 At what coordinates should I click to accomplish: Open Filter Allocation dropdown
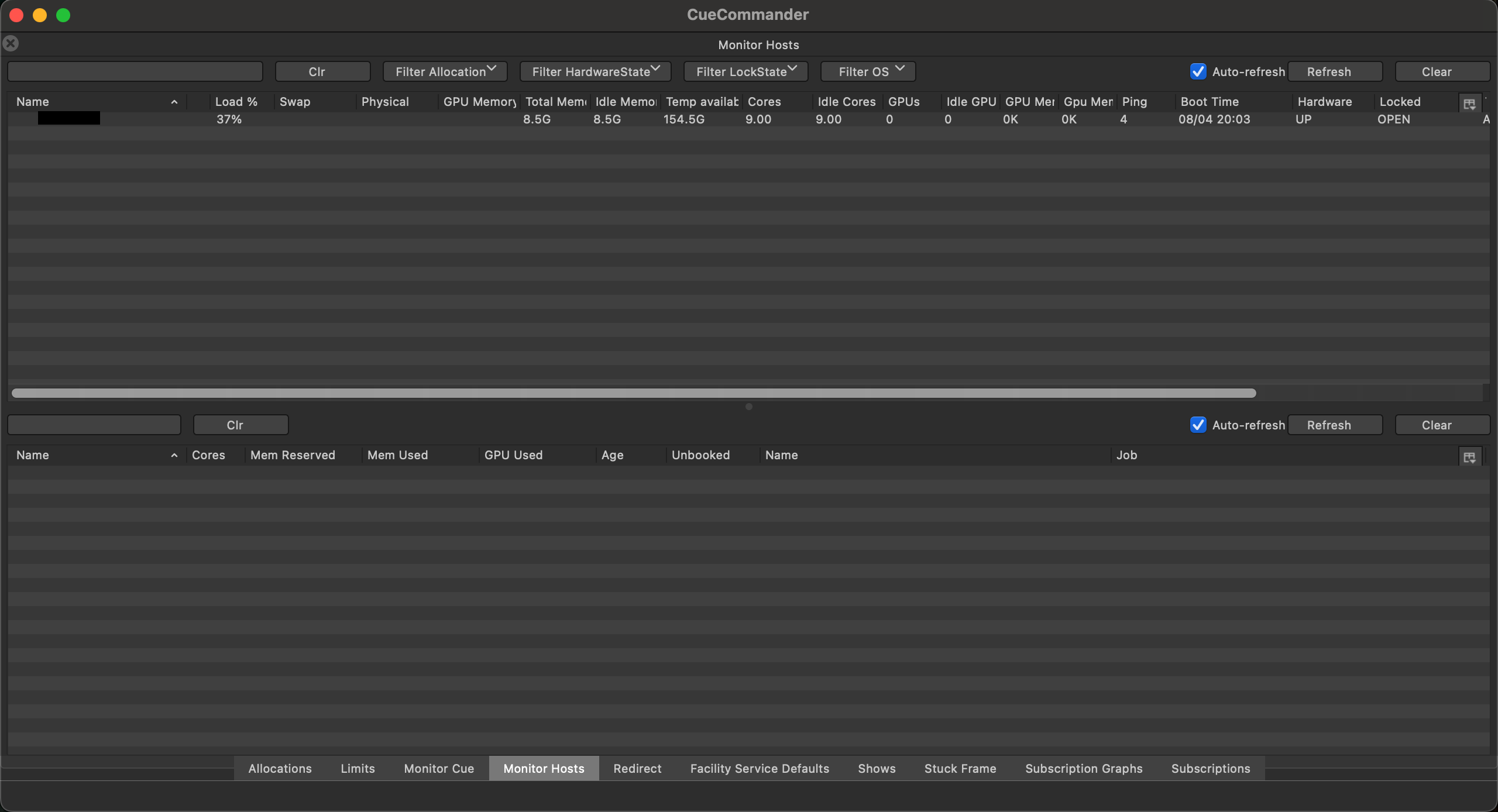tap(445, 71)
